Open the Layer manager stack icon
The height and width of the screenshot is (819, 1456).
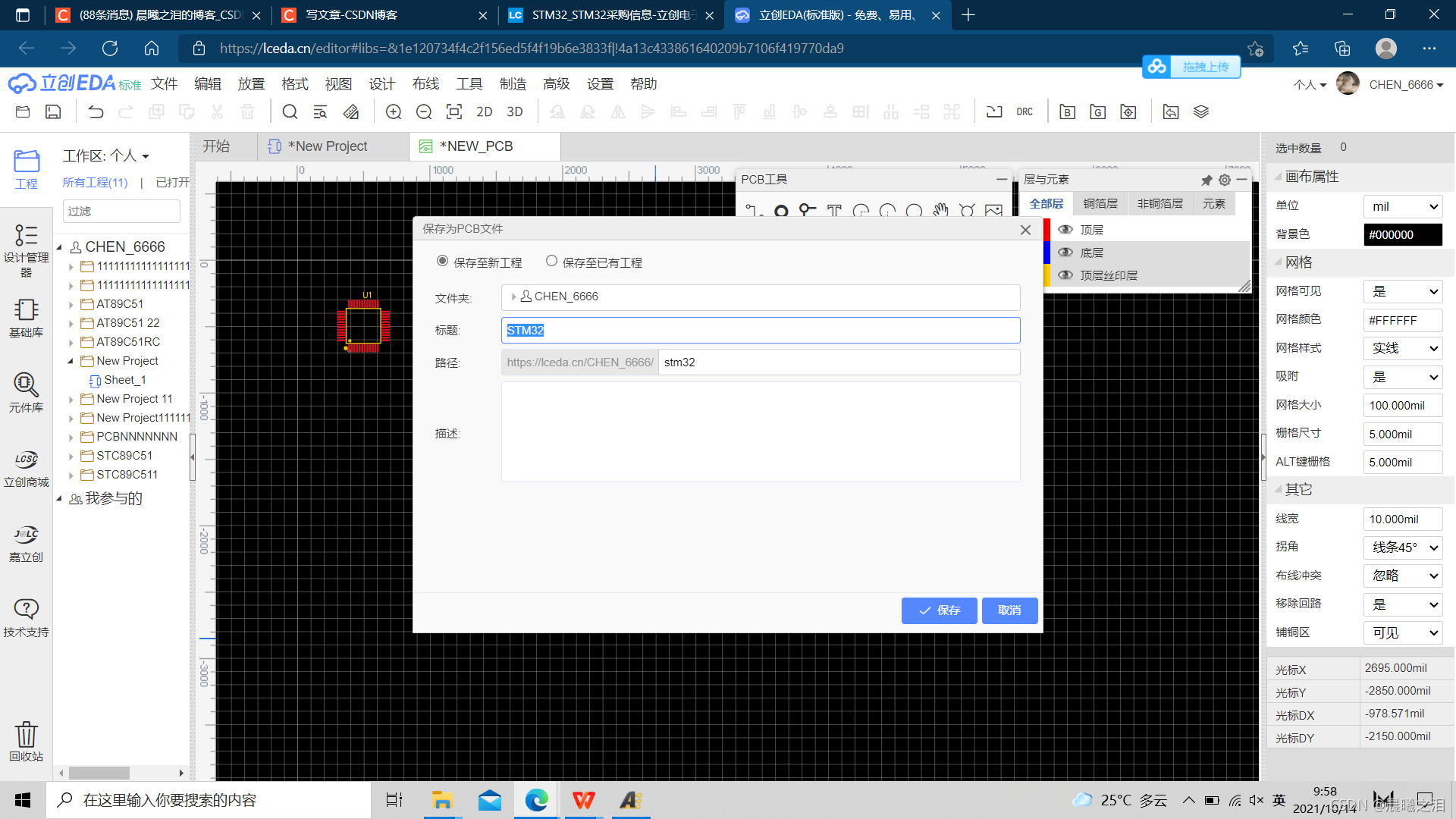click(x=1201, y=112)
